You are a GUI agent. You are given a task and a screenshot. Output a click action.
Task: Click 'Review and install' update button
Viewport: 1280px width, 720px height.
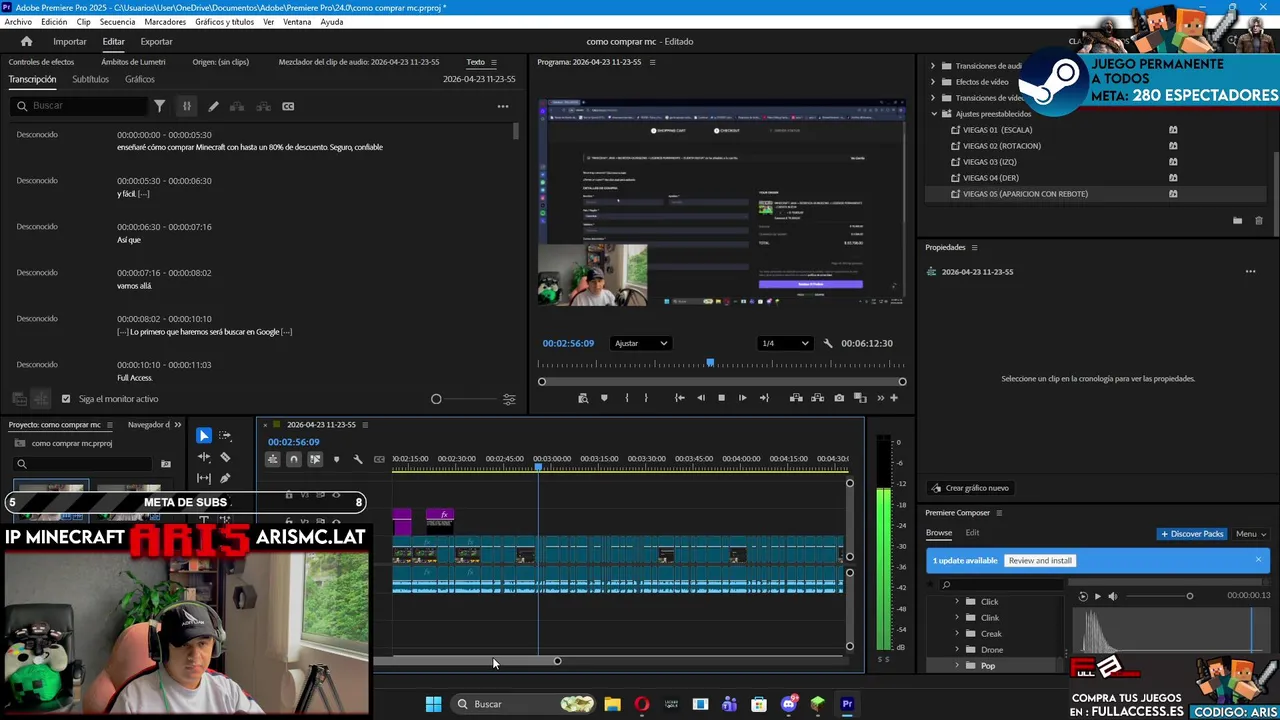tap(1040, 561)
